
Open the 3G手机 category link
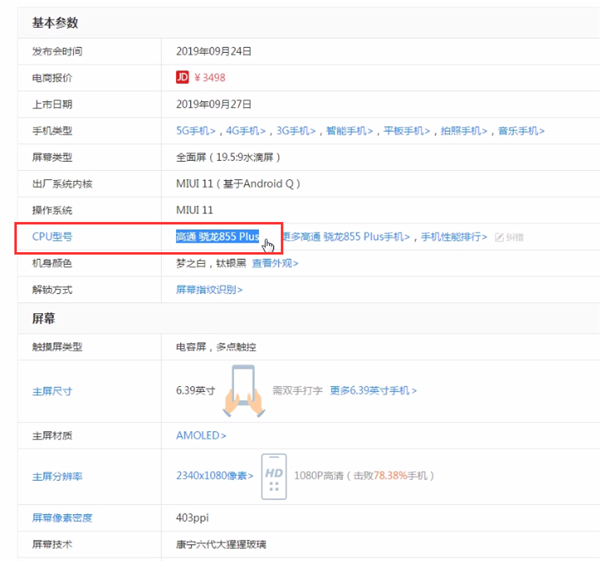tap(296, 131)
